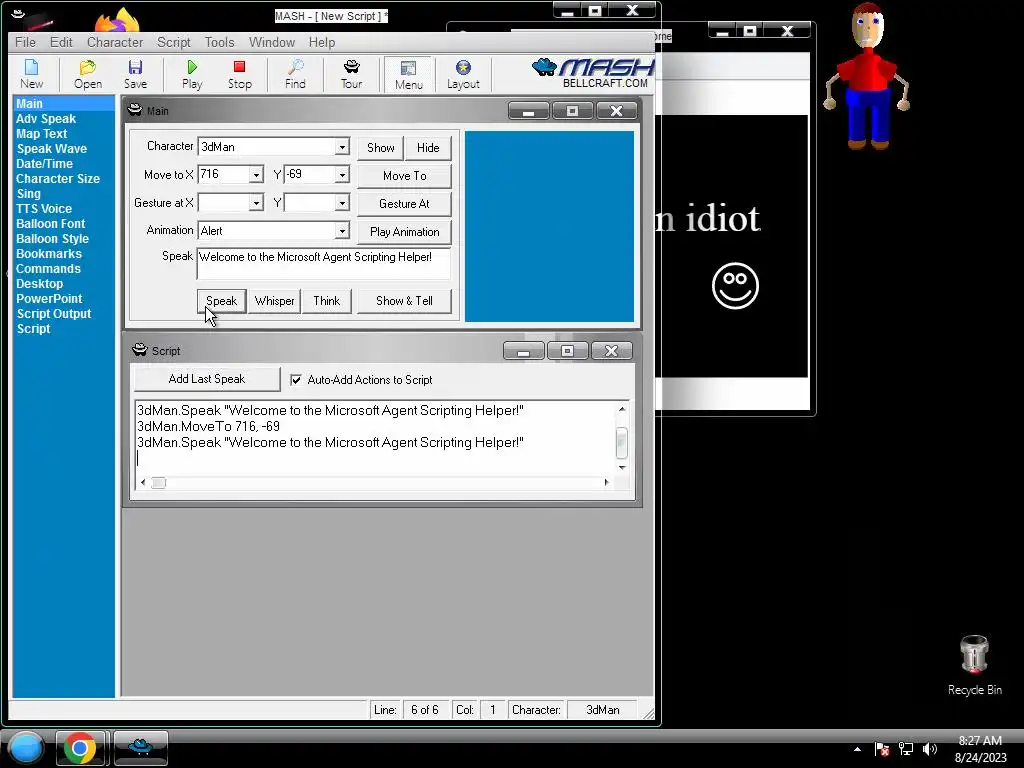The image size is (1024, 768).
Task: Click the Move To button
Action: (x=404, y=176)
